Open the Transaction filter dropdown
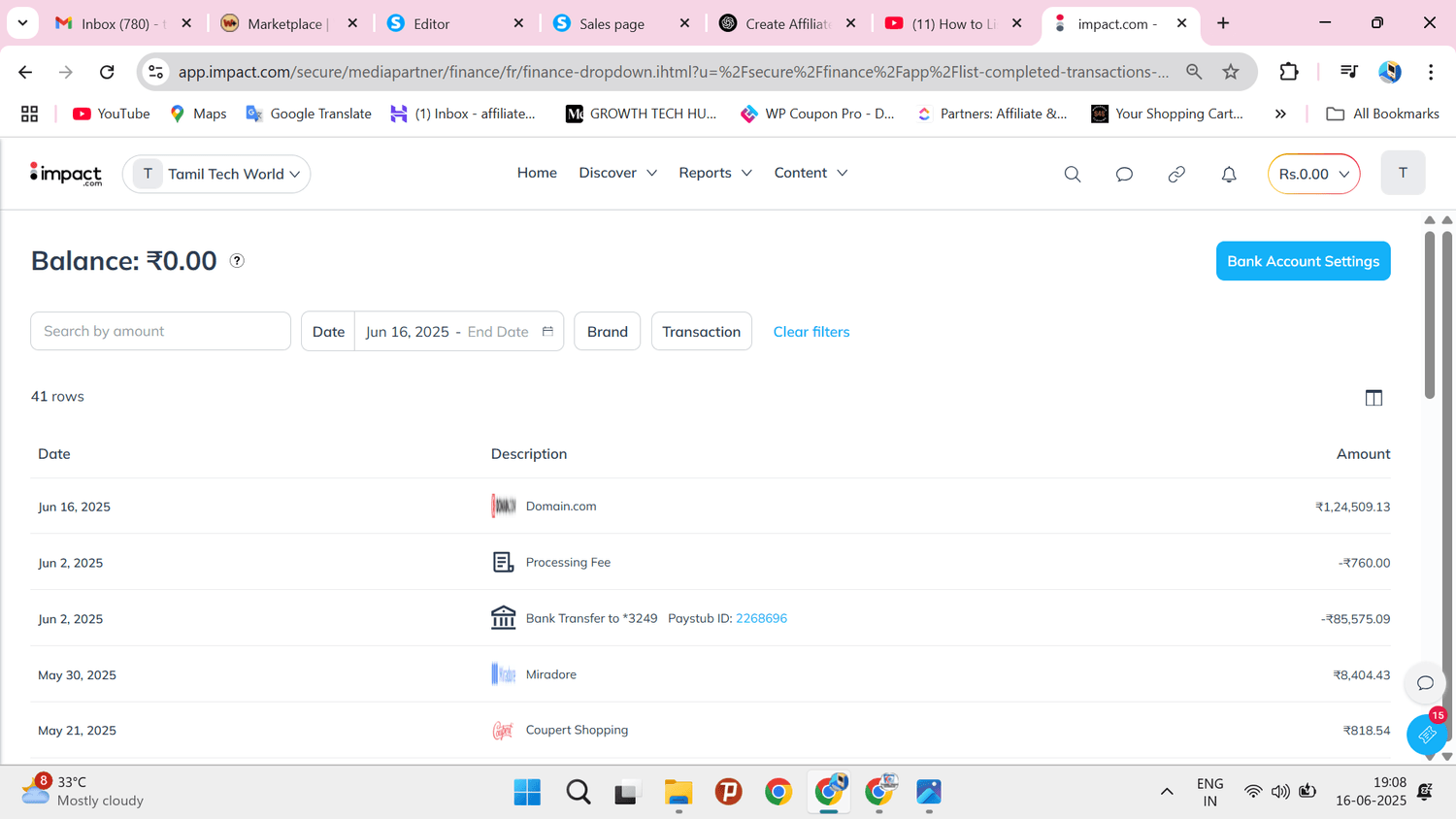The height and width of the screenshot is (819, 1456). 701,331
